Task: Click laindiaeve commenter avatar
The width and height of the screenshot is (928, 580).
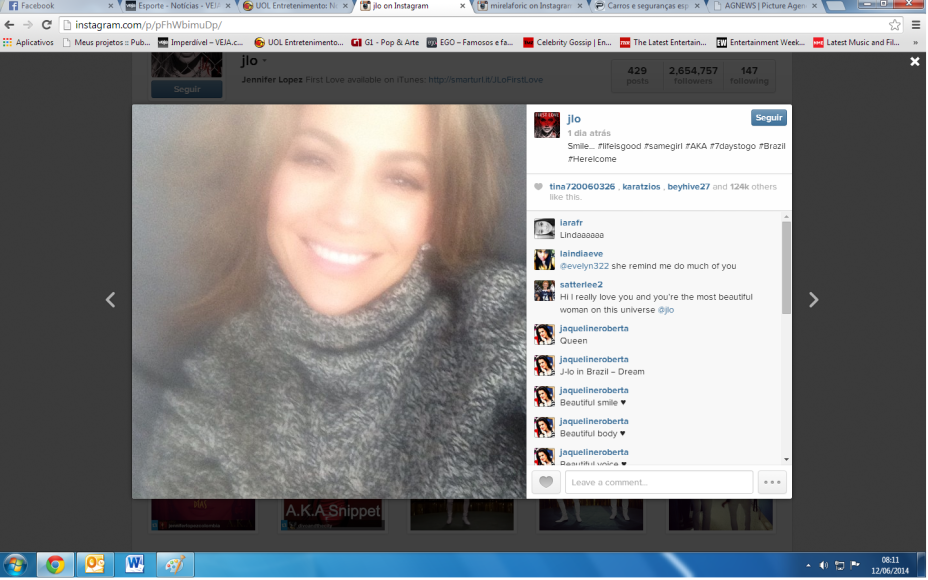Action: (x=544, y=259)
